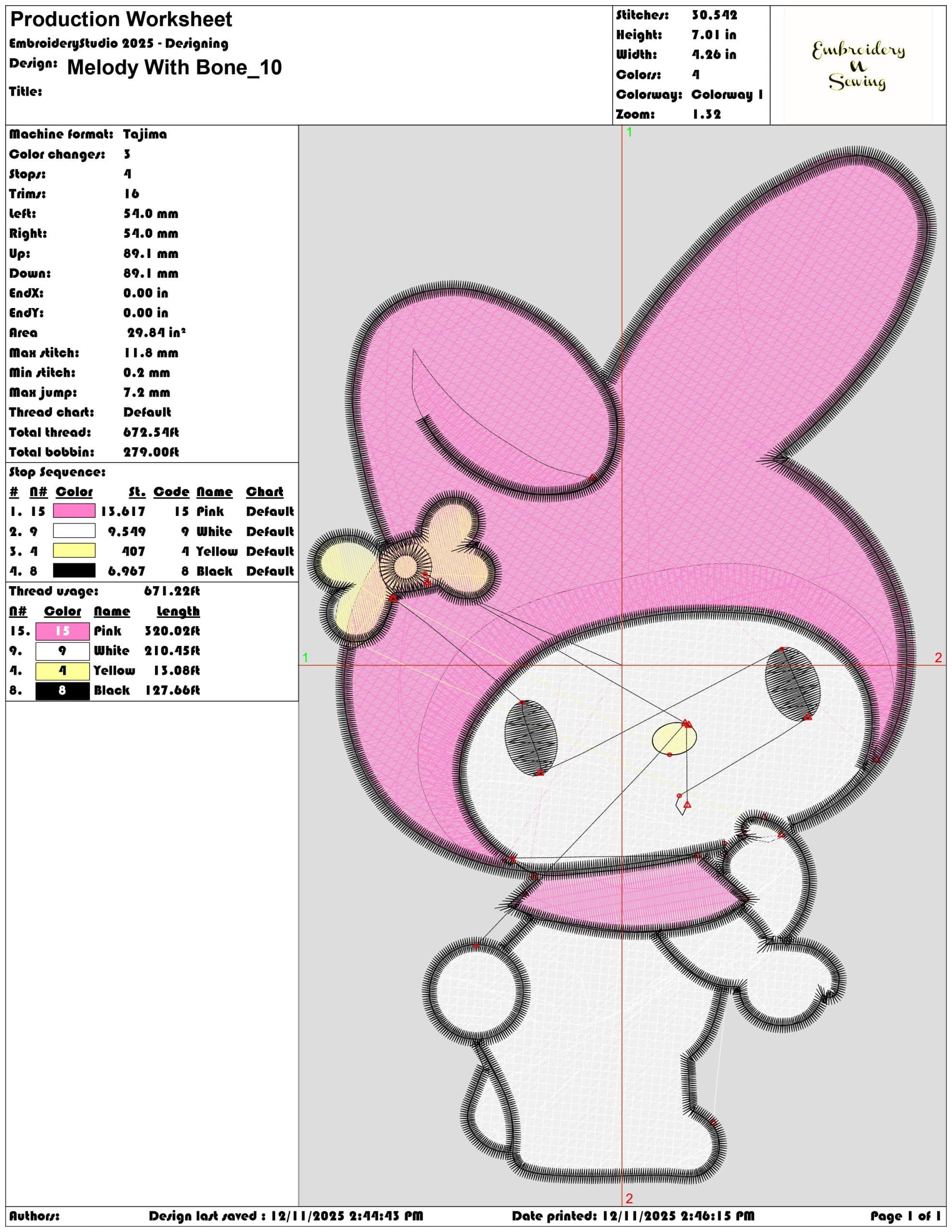Click the stitch count "6,967" in the Black row
The height and width of the screenshot is (1232, 952).
(x=127, y=571)
